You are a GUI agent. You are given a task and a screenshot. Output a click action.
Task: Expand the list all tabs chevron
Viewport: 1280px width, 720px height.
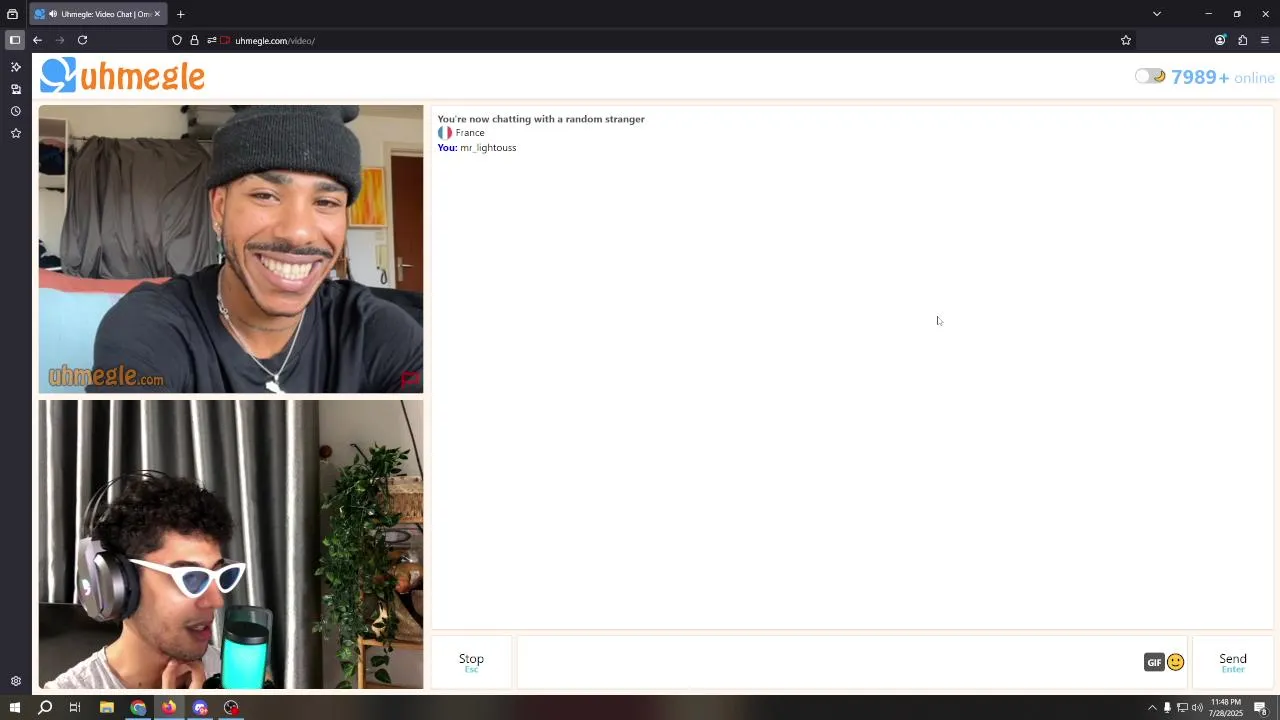pyautogui.click(x=1157, y=14)
